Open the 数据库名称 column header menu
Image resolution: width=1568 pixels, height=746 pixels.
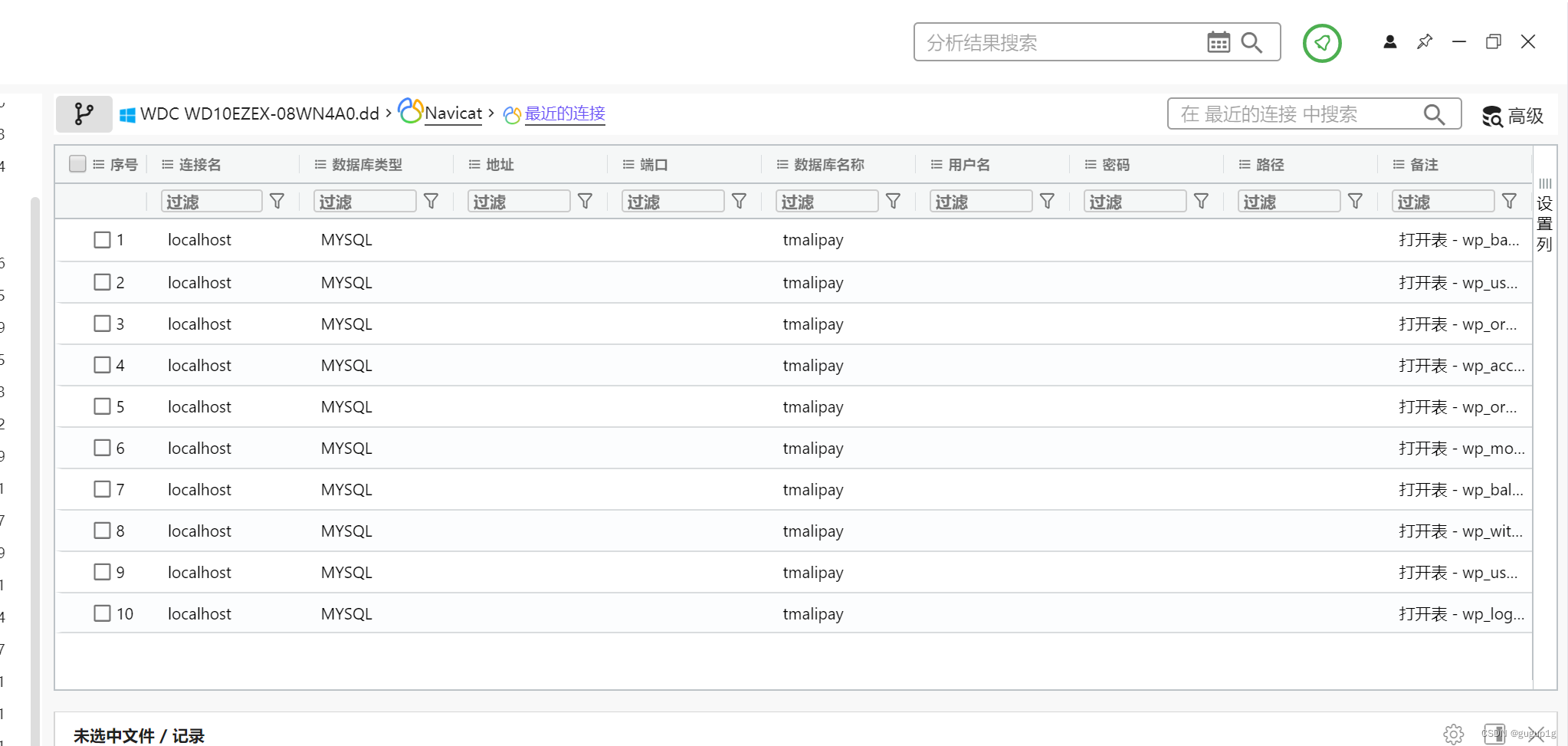coord(782,165)
